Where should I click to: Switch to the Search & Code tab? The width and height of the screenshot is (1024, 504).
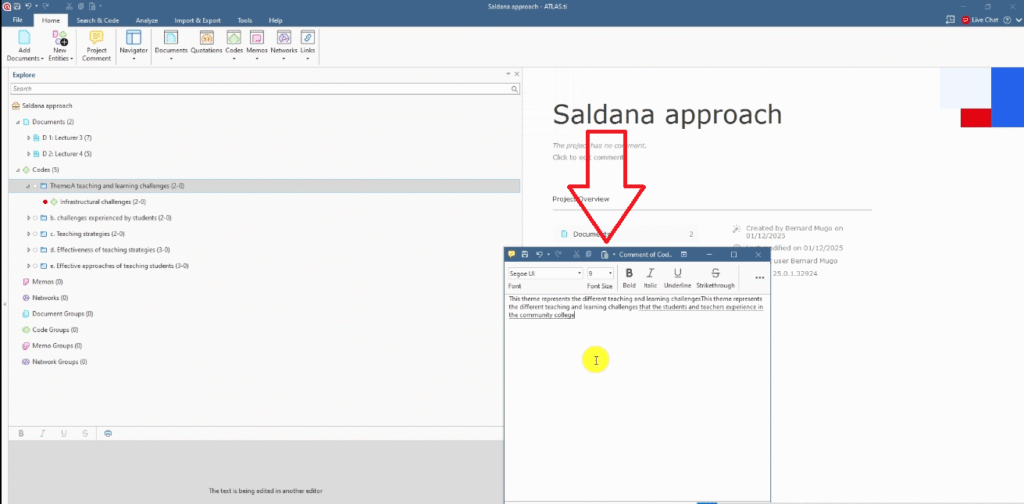(x=98, y=20)
